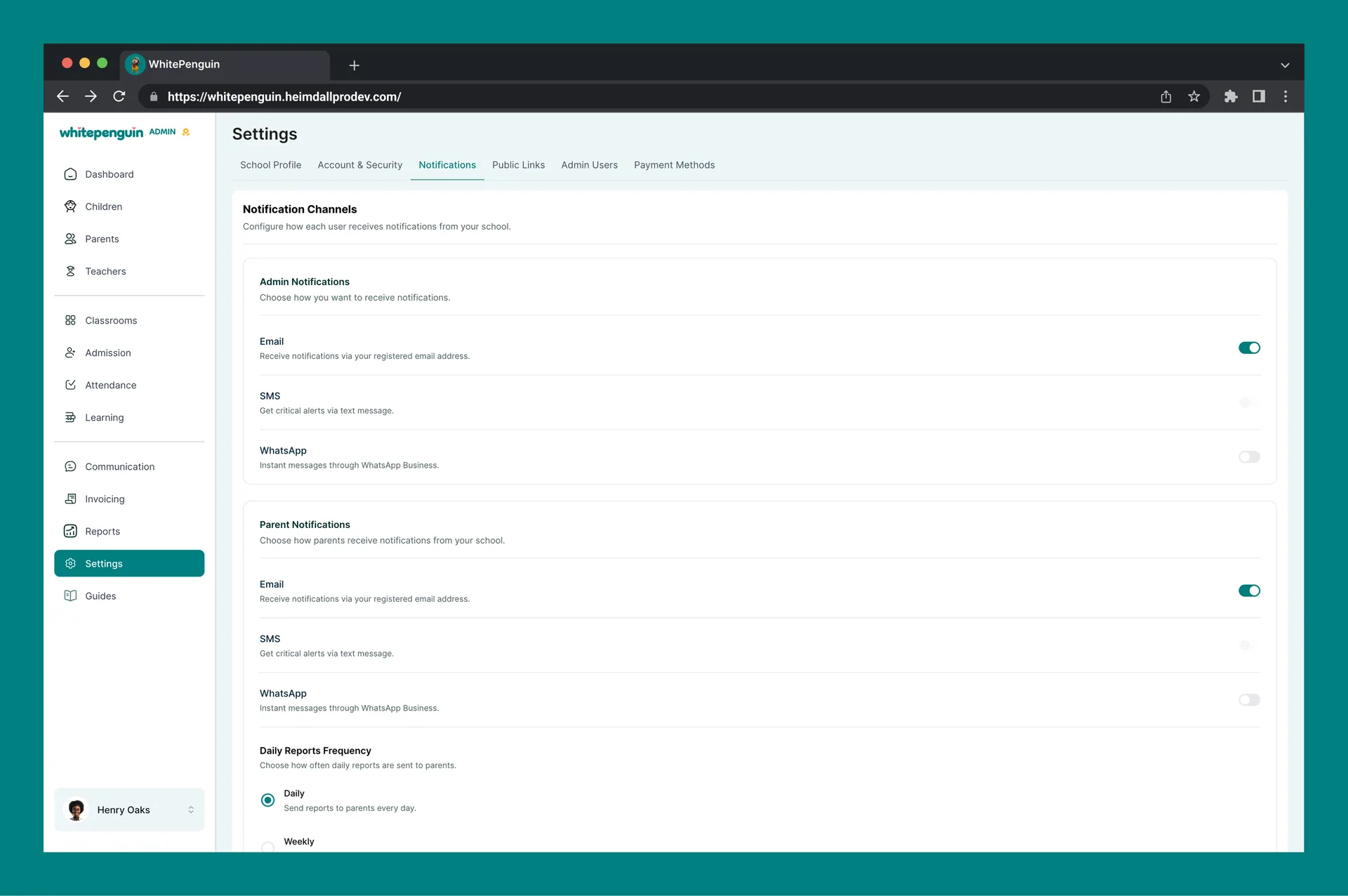This screenshot has height=896, width=1348.
Task: Click the Daily Reports Frequency heading
Action: tap(315, 751)
